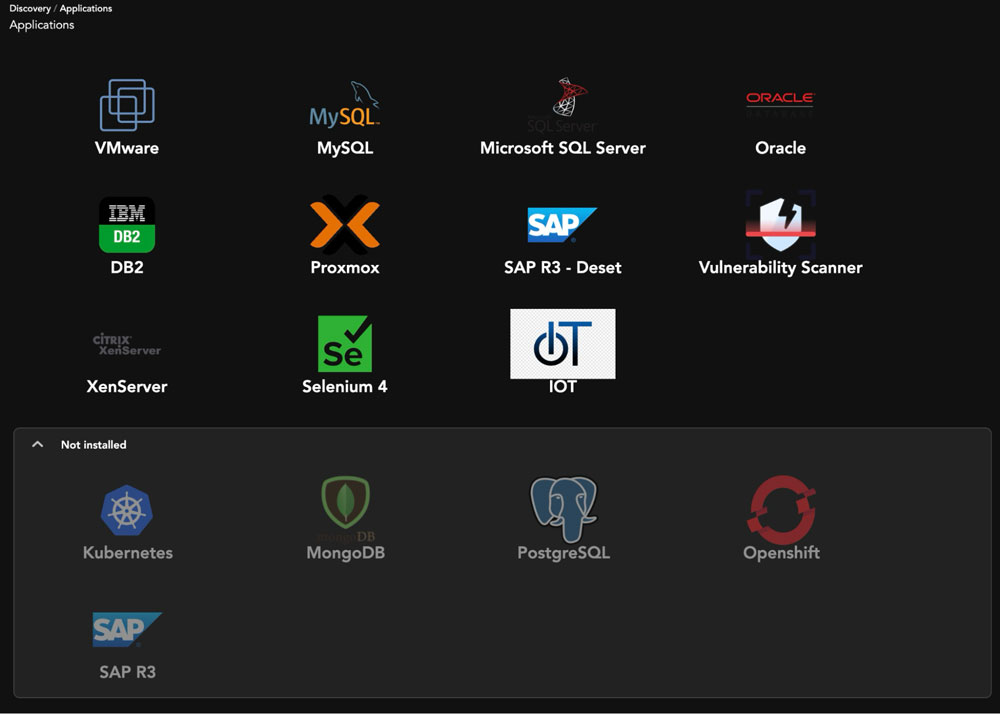
Task: Select the orange Proxmox X logo
Action: [345, 224]
